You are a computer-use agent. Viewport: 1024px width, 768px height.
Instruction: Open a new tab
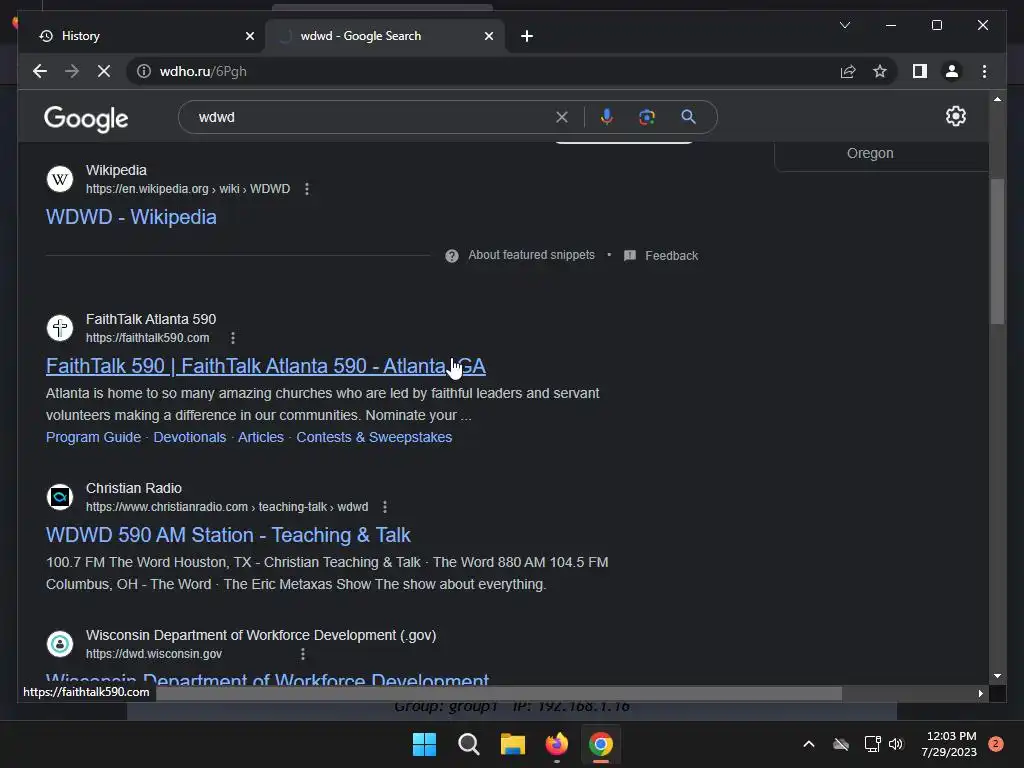527,36
